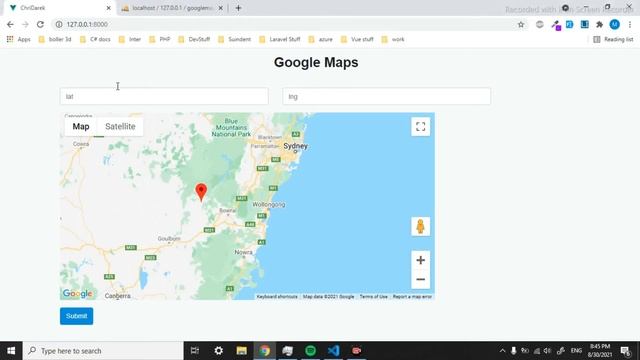Open Task View on the taskbar

[x=195, y=351]
